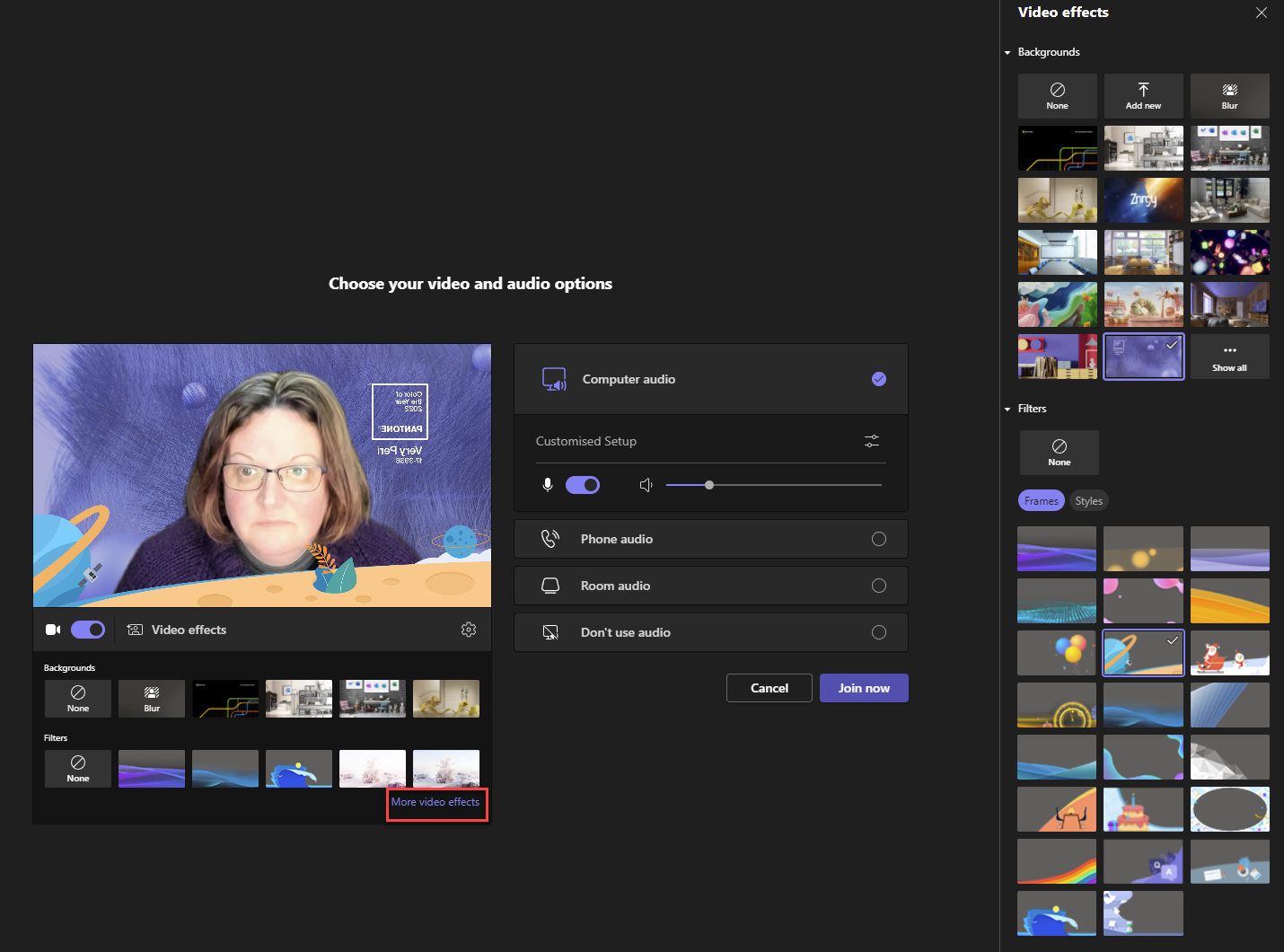
Task: Collapse the Backgrounds section
Action: coord(1007,52)
